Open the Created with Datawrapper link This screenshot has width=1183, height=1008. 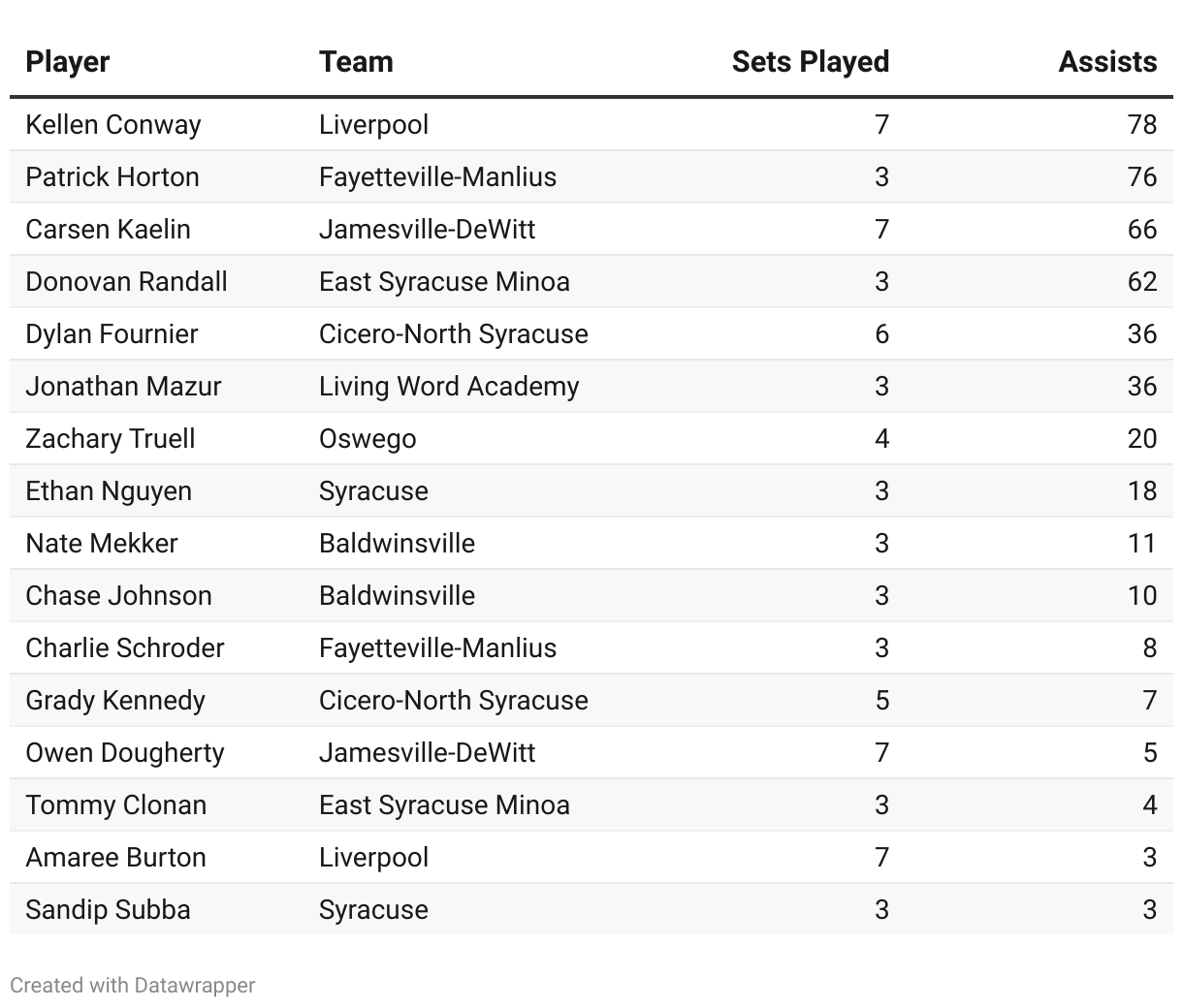(133, 986)
